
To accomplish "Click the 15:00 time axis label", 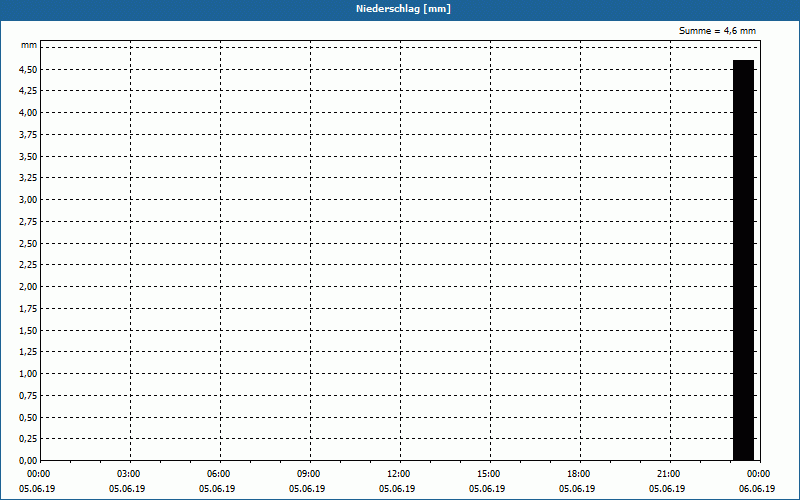I will pos(489,474).
